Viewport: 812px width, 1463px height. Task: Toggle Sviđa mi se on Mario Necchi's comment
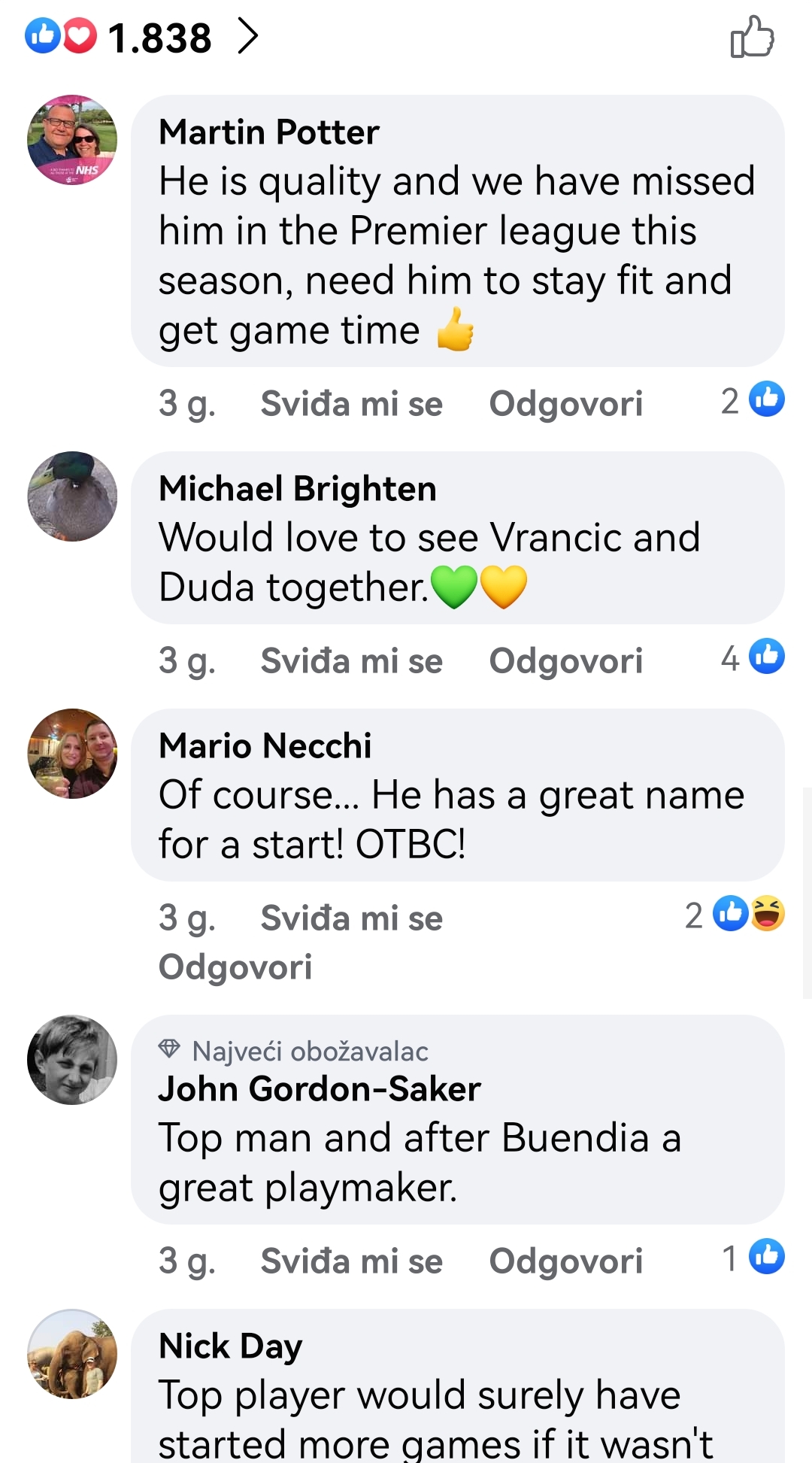coord(351,918)
